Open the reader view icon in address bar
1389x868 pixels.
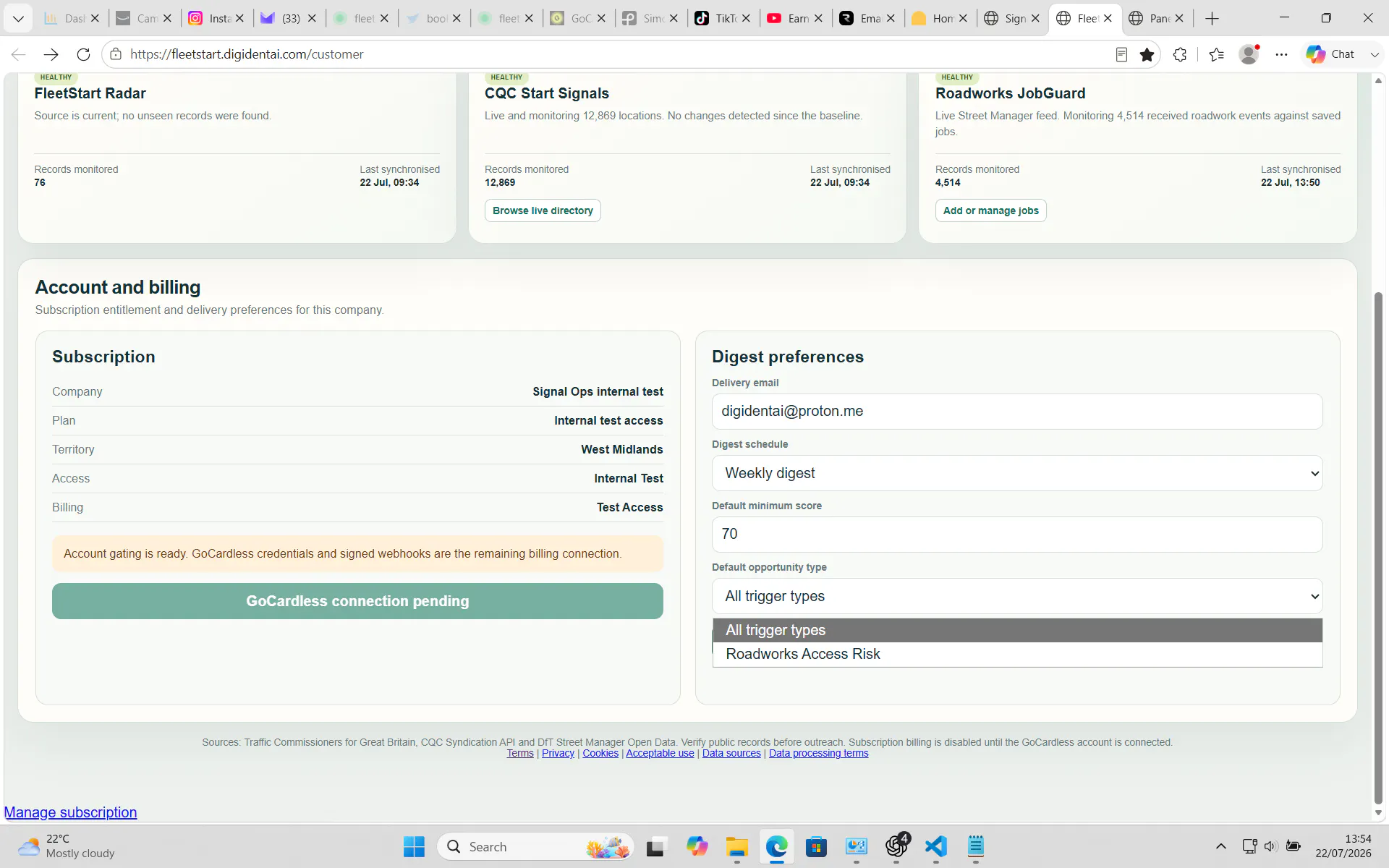tap(1121, 54)
